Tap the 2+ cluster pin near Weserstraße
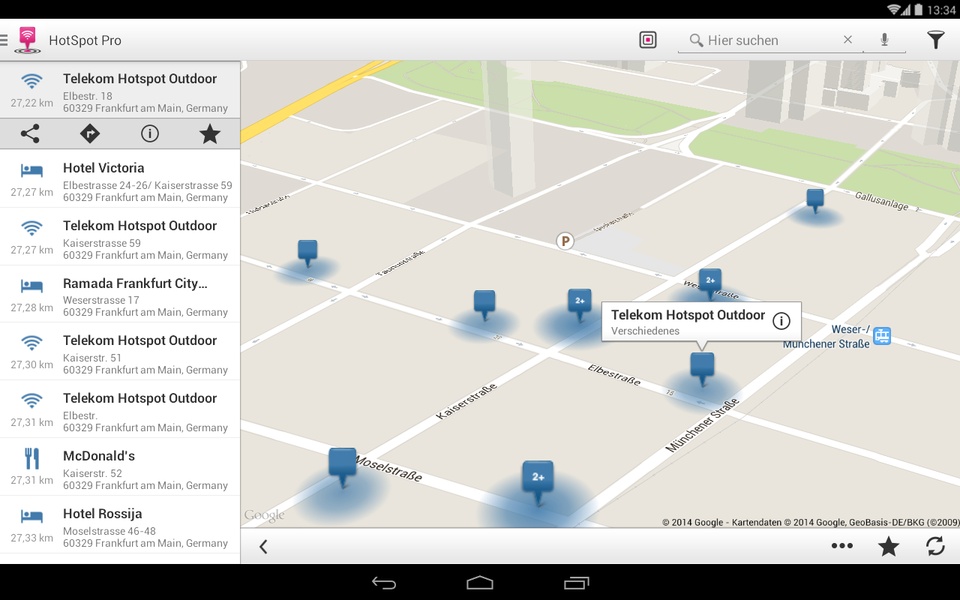Viewport: 960px width, 600px height. pyautogui.click(x=710, y=283)
